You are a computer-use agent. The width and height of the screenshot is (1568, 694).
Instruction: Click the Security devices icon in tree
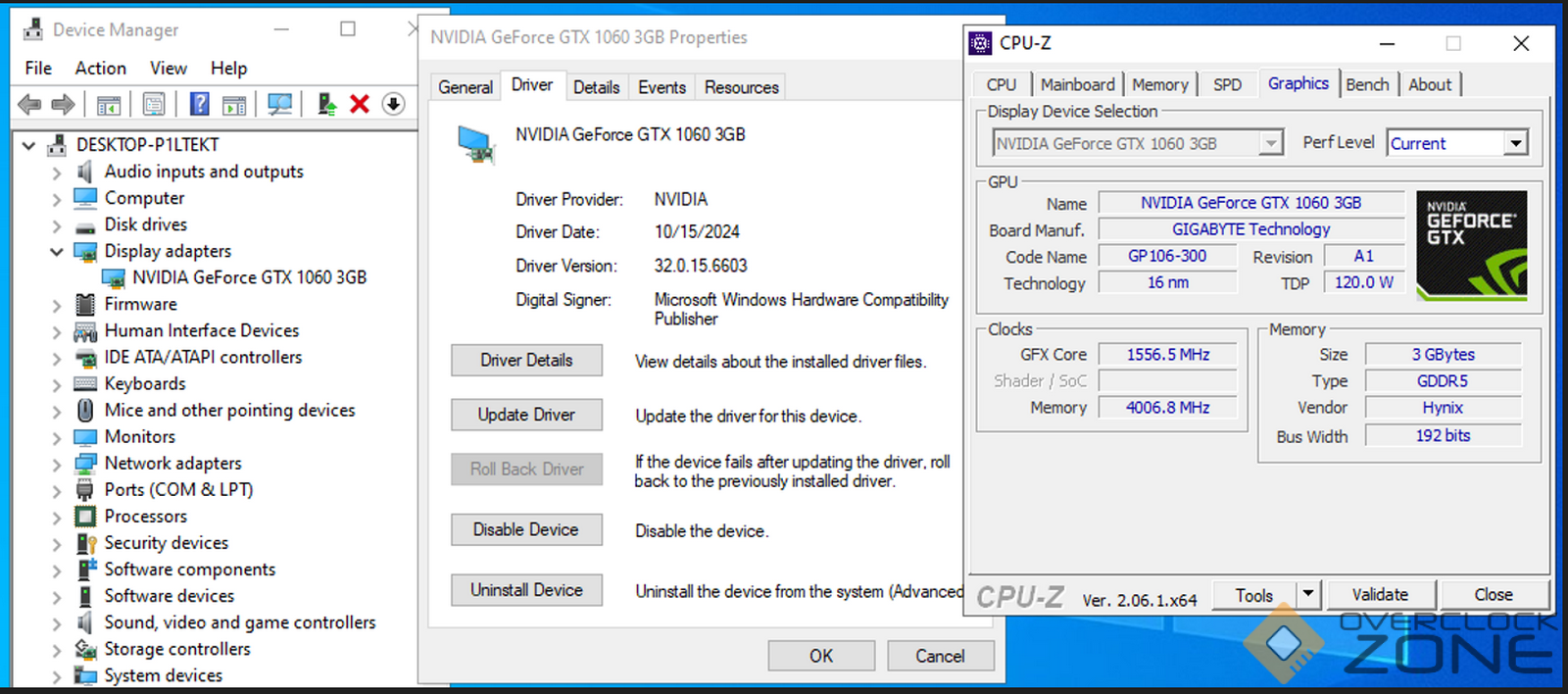pyautogui.click(x=86, y=542)
